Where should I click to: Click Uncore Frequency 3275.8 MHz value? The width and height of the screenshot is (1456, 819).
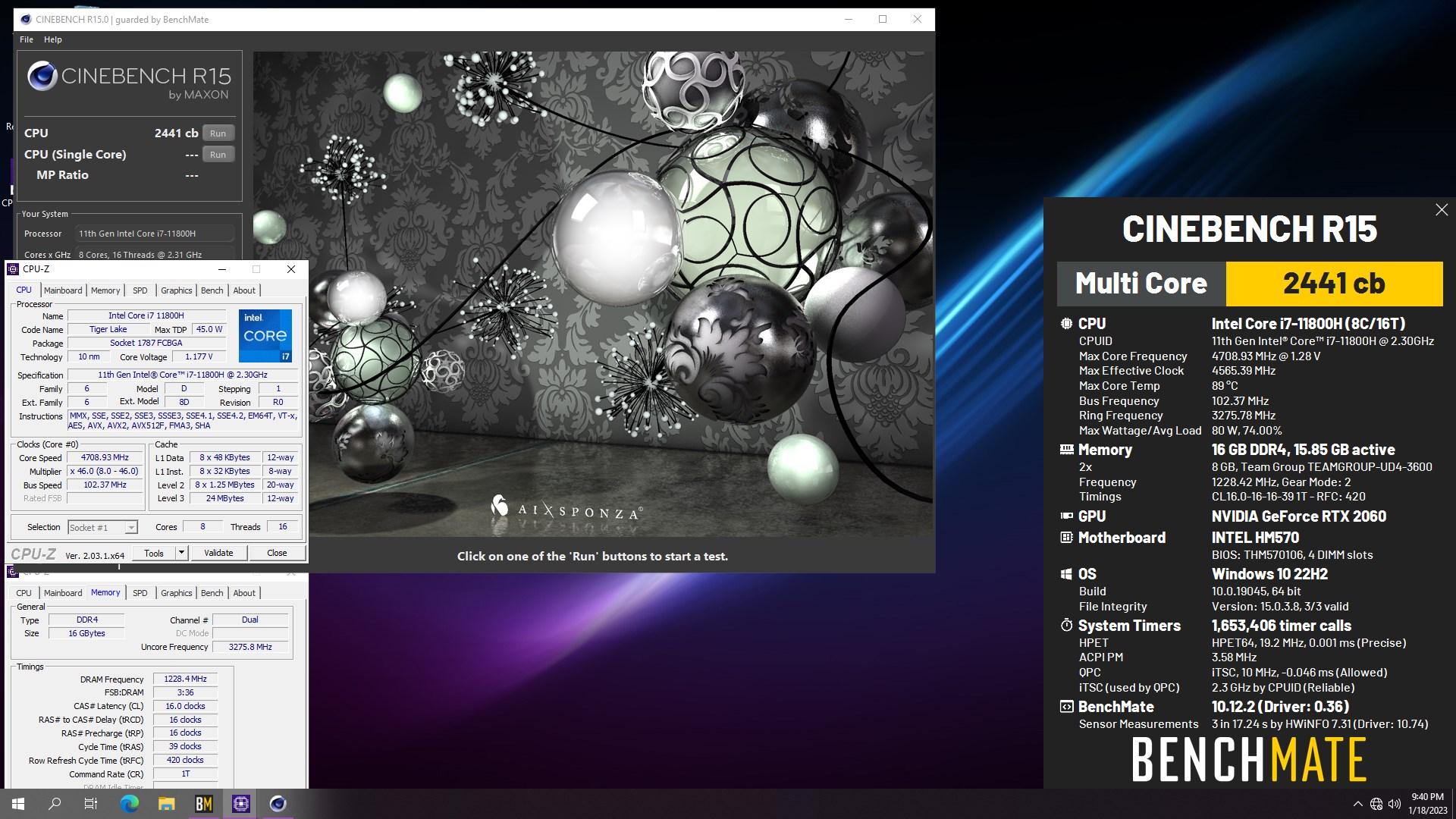tap(250, 648)
